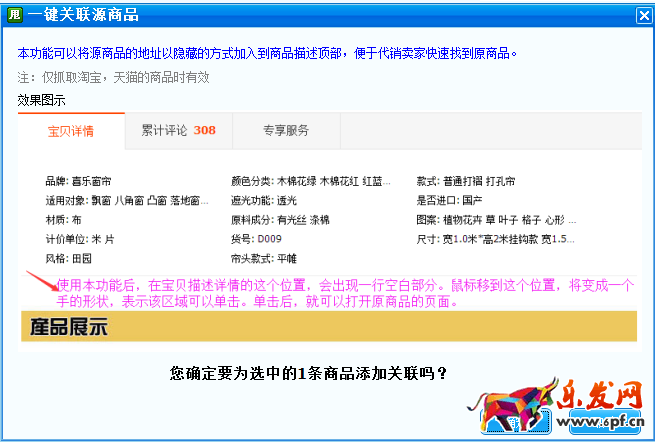Switch to the 宝贝详情 tab
655x442 pixels.
[71, 131]
